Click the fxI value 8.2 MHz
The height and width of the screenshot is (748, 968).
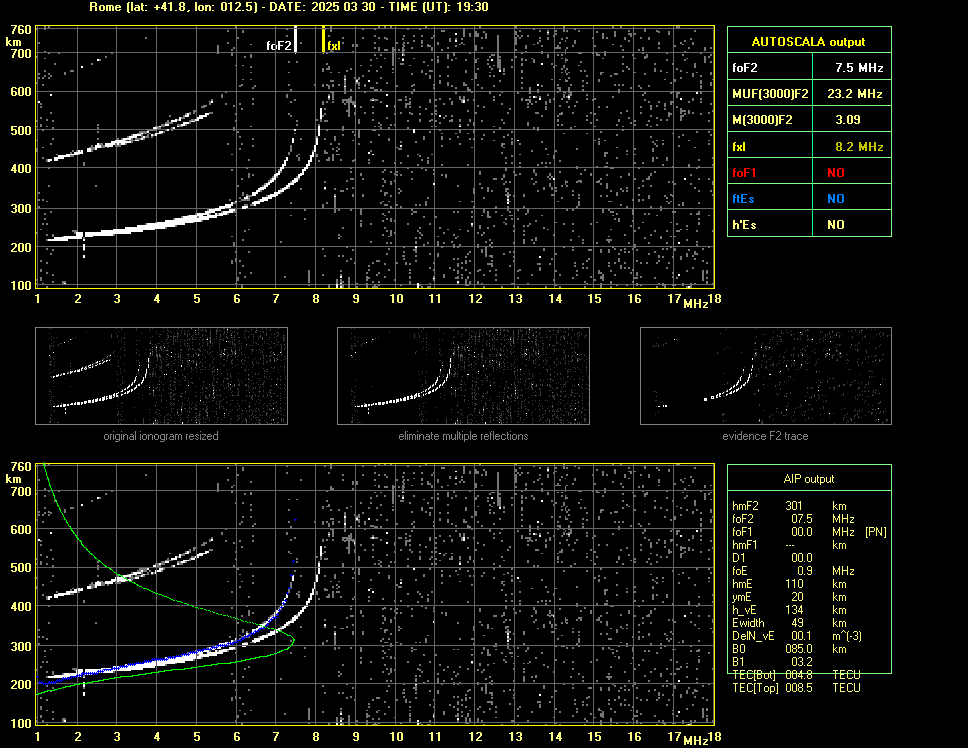coord(859,147)
